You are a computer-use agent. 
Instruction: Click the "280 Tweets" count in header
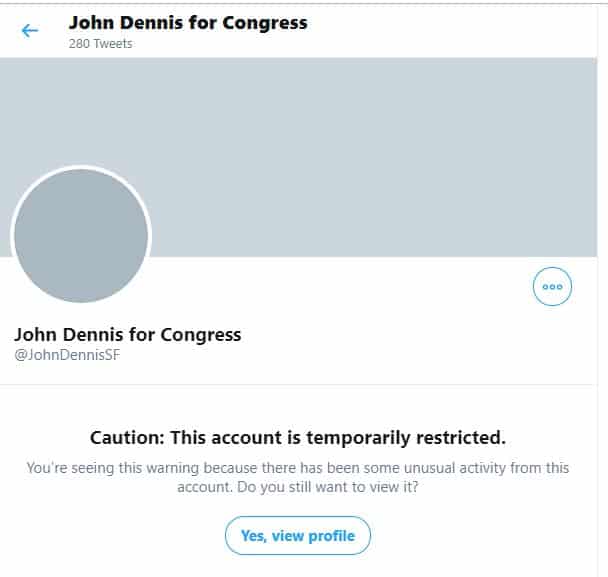(x=100, y=44)
